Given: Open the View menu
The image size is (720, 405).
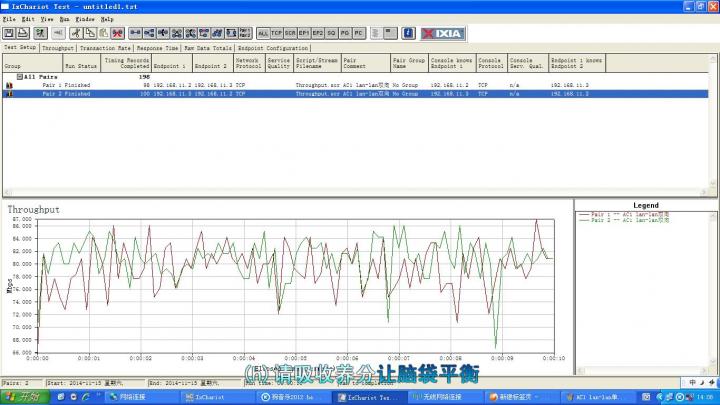Looking at the screenshot, I should pyautogui.click(x=47, y=19).
